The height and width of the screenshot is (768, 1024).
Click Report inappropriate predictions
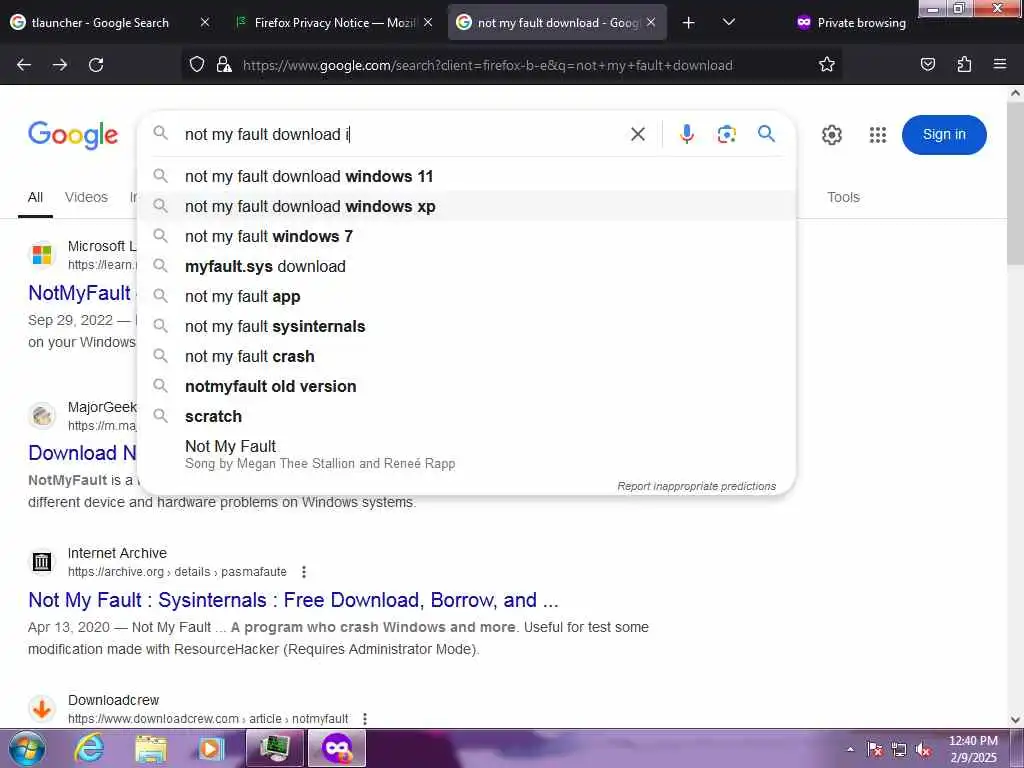[696, 486]
